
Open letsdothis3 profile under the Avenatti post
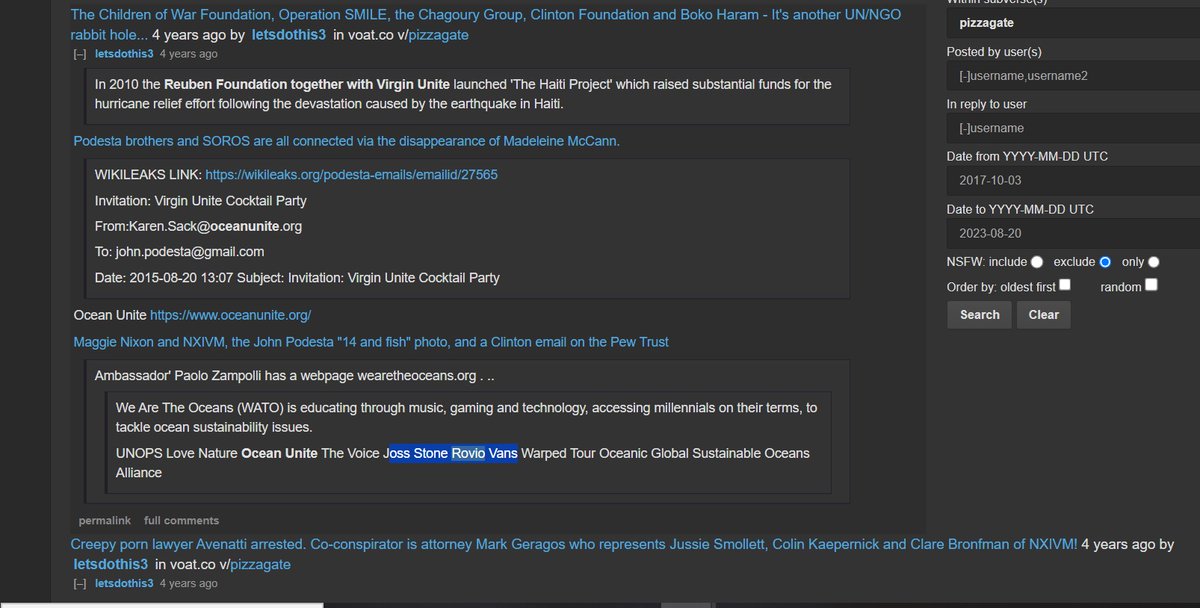pos(112,565)
